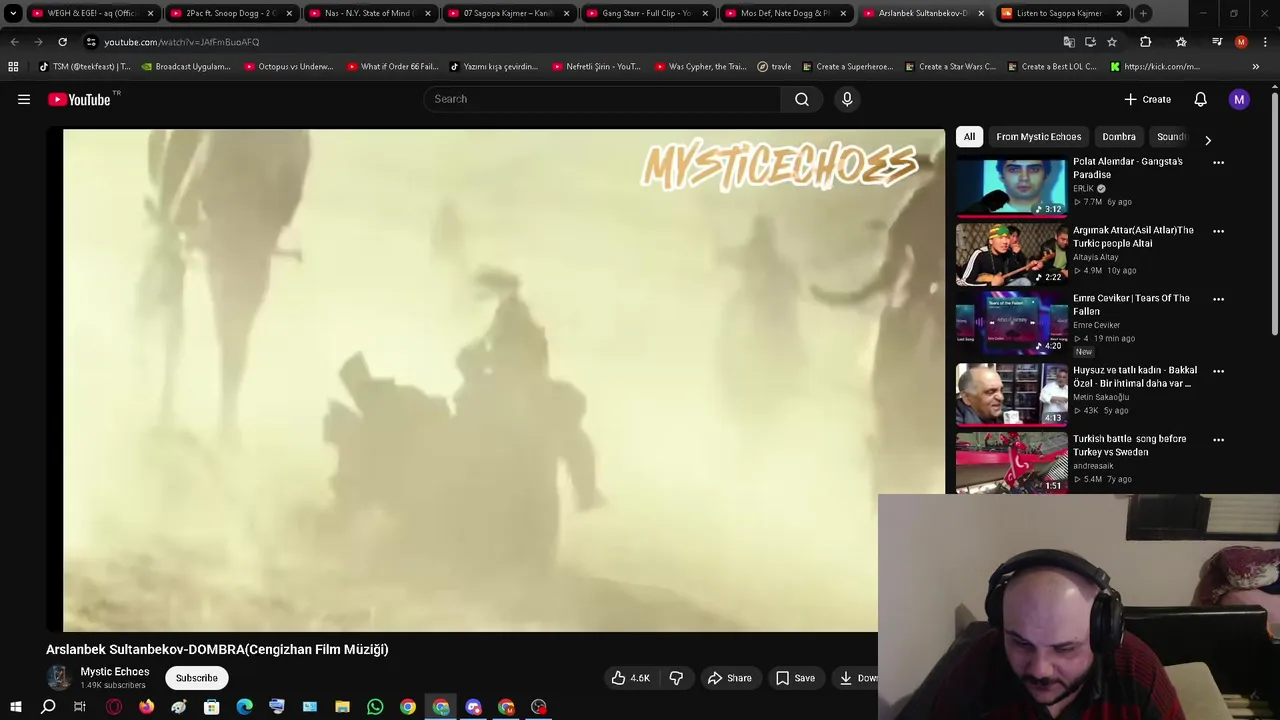Screen dimensions: 1280x720
Task: Save video to a playlist
Action: [x=796, y=678]
